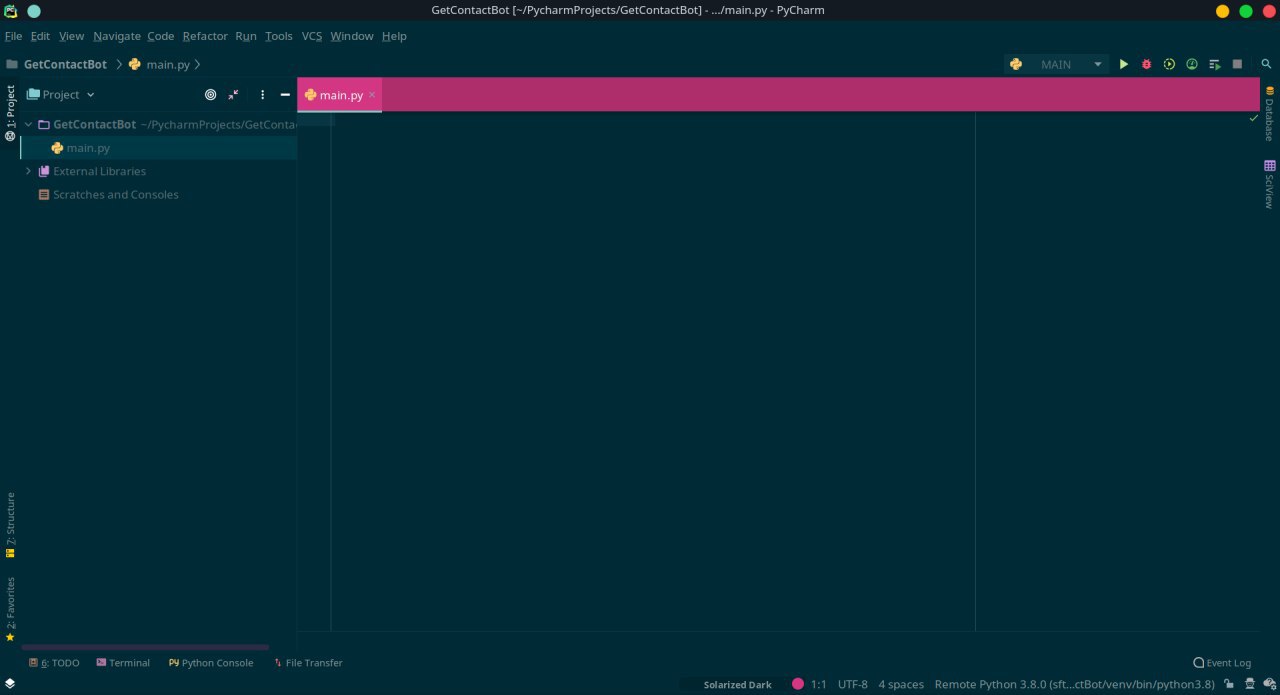Click inside the empty editor text area
This screenshot has height=695, width=1280.
pyautogui.click(x=652, y=370)
